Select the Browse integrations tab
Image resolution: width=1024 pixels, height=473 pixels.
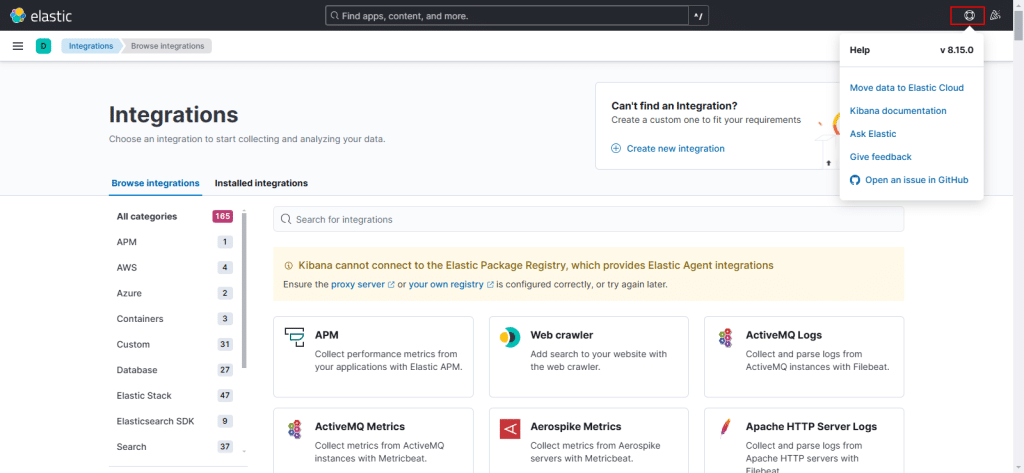tap(155, 183)
